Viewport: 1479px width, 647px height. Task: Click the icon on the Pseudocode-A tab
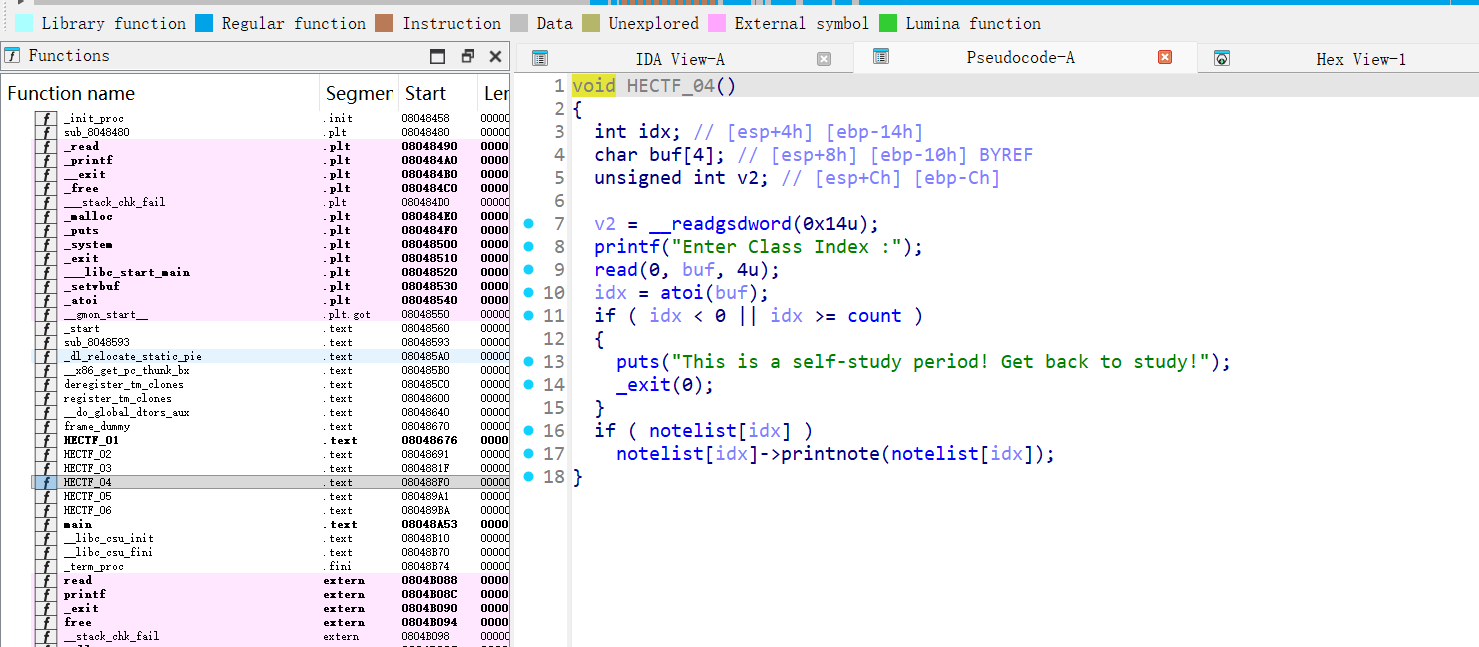880,58
